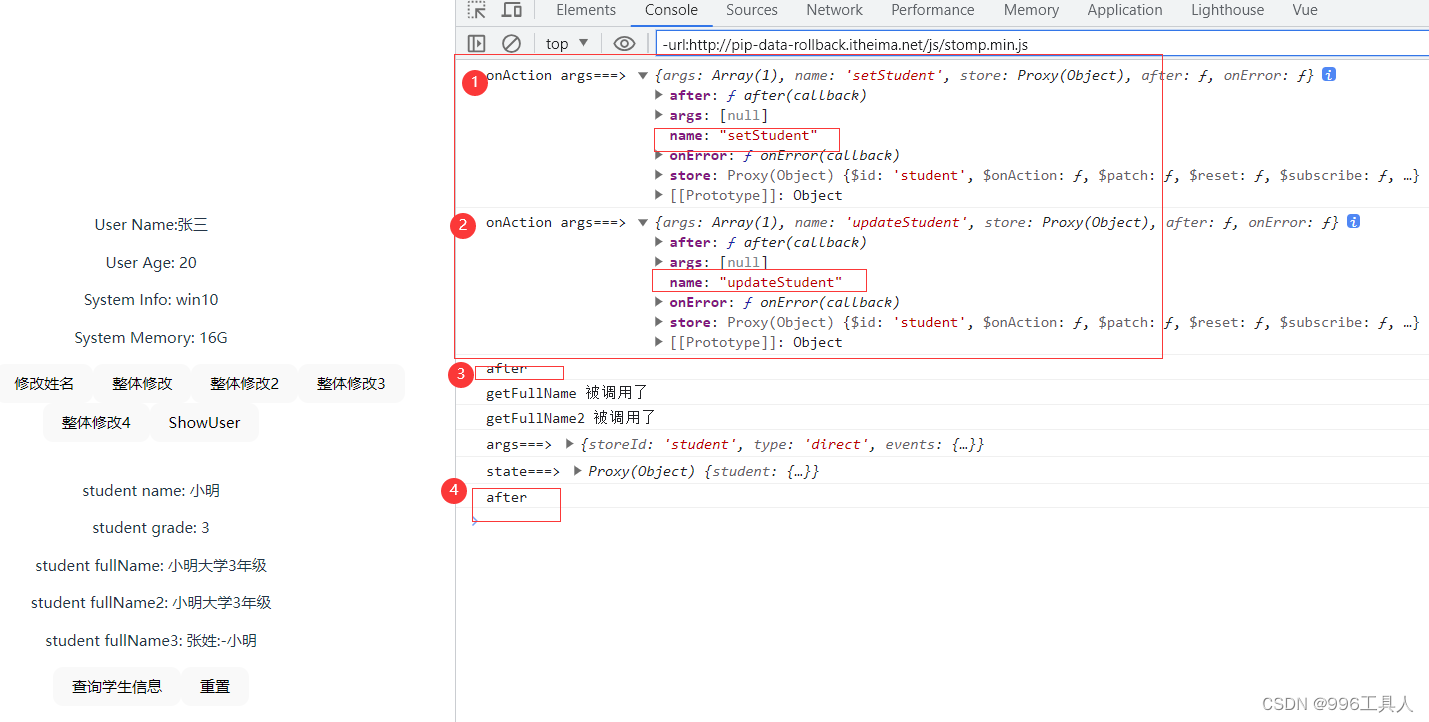Open live expression eye icon
This screenshot has height=722, width=1429.
pyautogui.click(x=624, y=43)
